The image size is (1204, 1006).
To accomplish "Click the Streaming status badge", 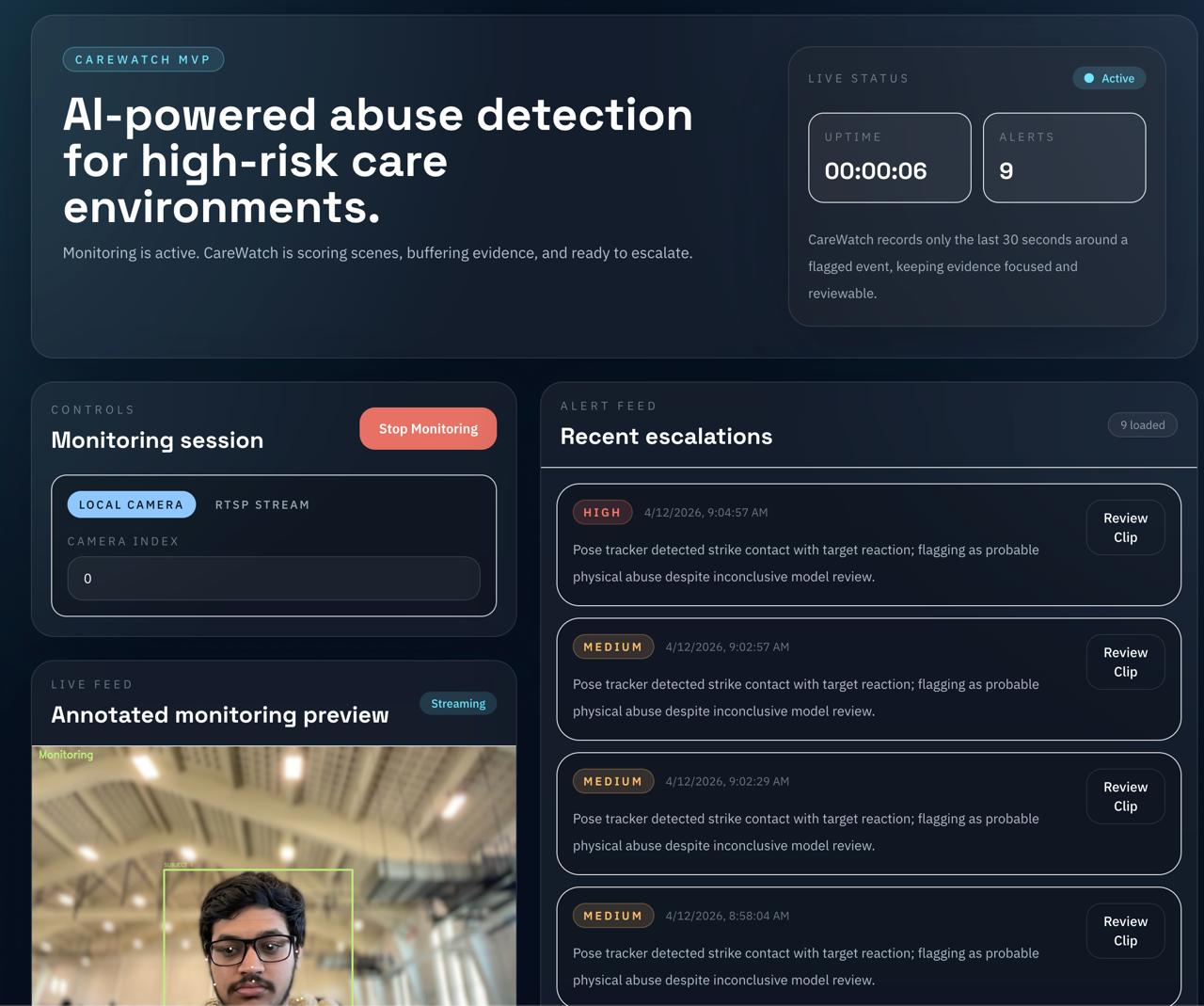I will click(x=458, y=704).
